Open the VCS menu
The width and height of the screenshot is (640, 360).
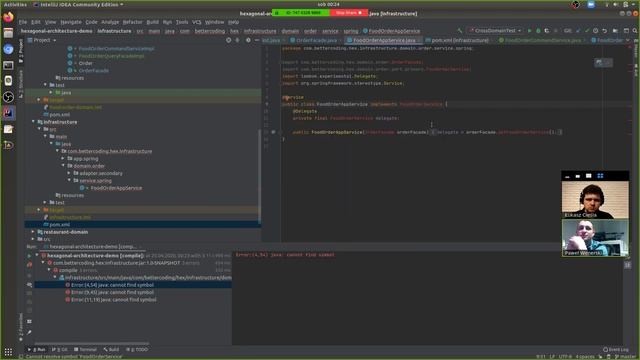(197, 22)
